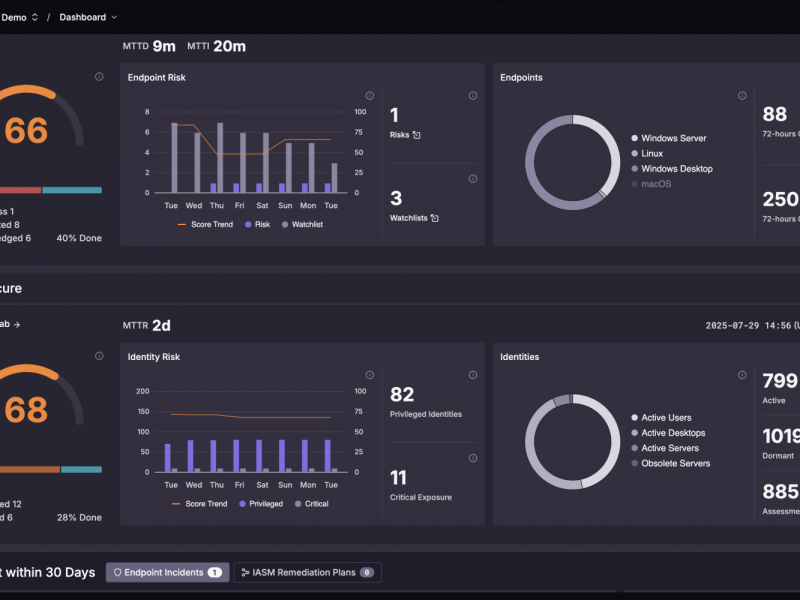Click the teal progress bar under score 66
800x600 pixels.
pyautogui.click(x=72, y=190)
